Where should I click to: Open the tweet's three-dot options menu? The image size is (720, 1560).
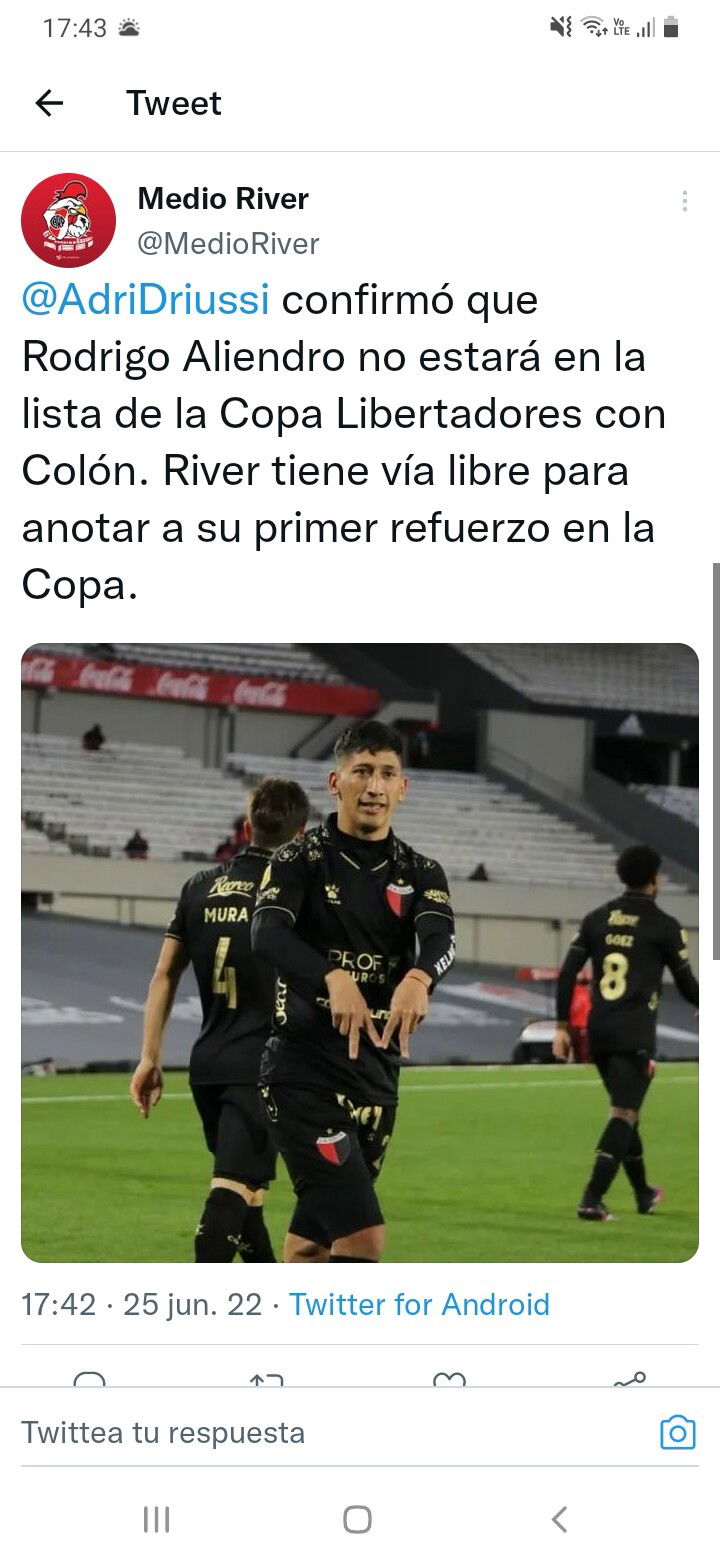point(685,201)
